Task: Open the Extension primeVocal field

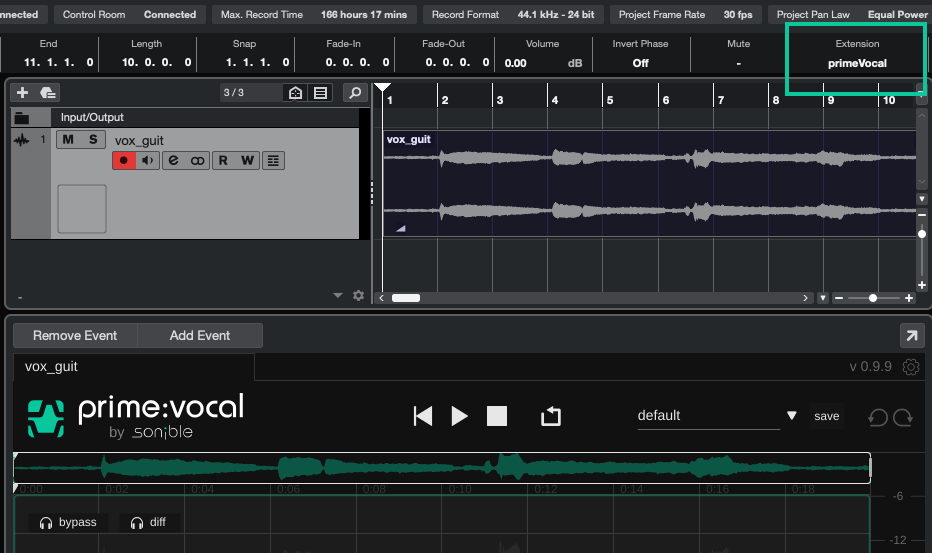Action: tap(857, 63)
